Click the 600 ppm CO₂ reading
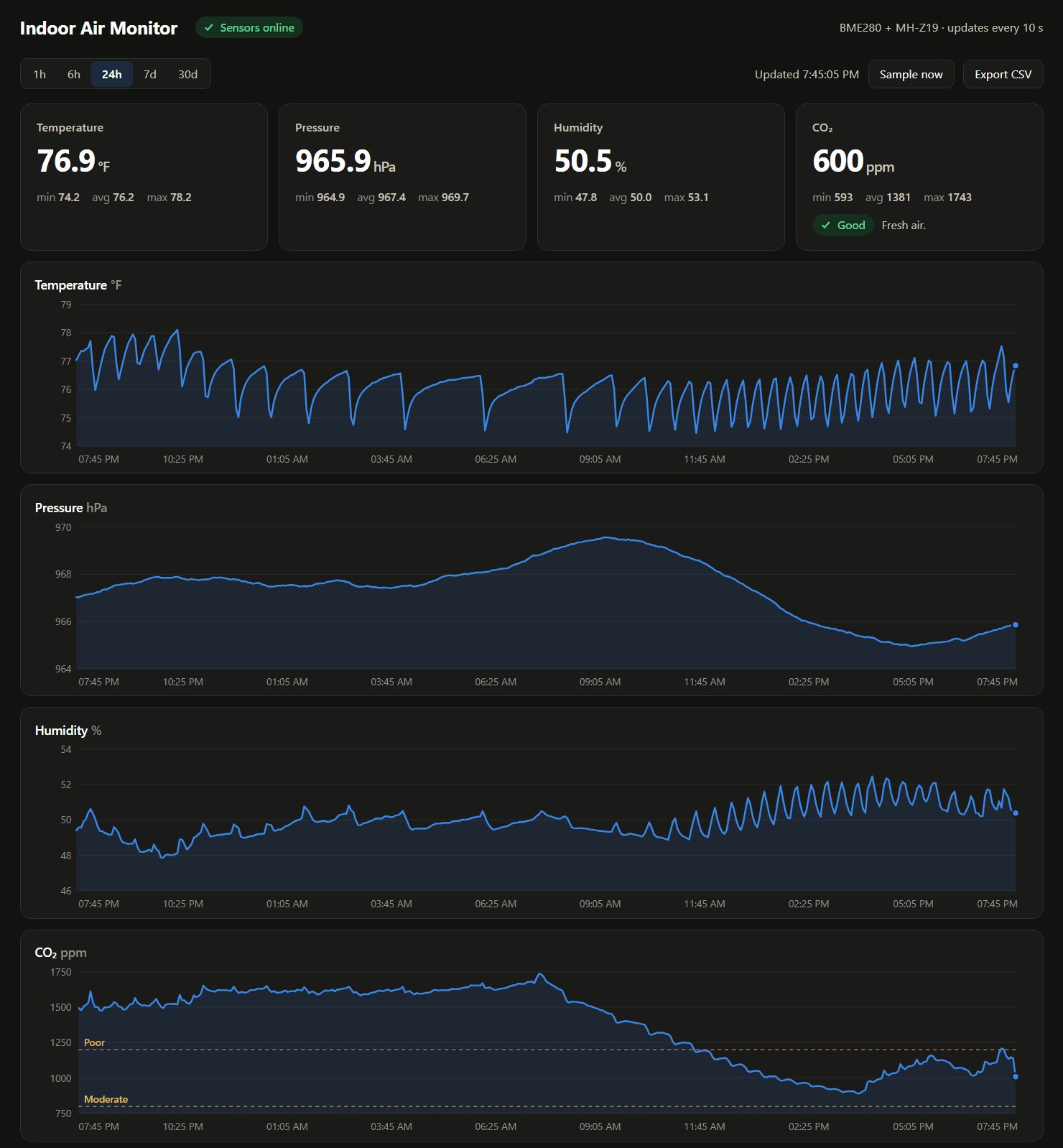The image size is (1063, 1148). 853,161
